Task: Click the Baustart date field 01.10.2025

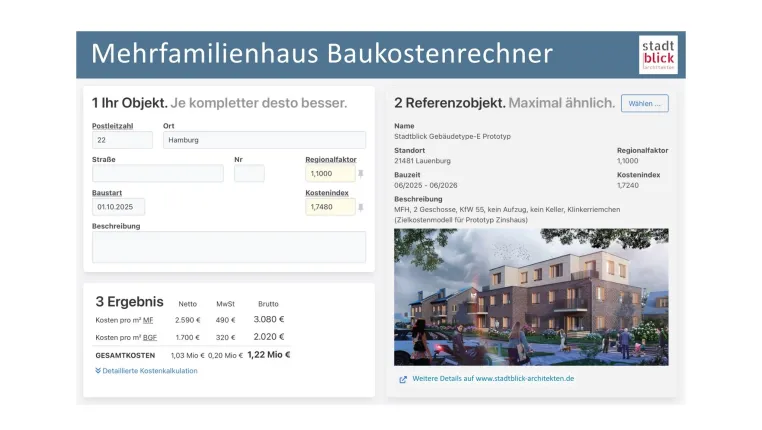Action: coord(118,207)
